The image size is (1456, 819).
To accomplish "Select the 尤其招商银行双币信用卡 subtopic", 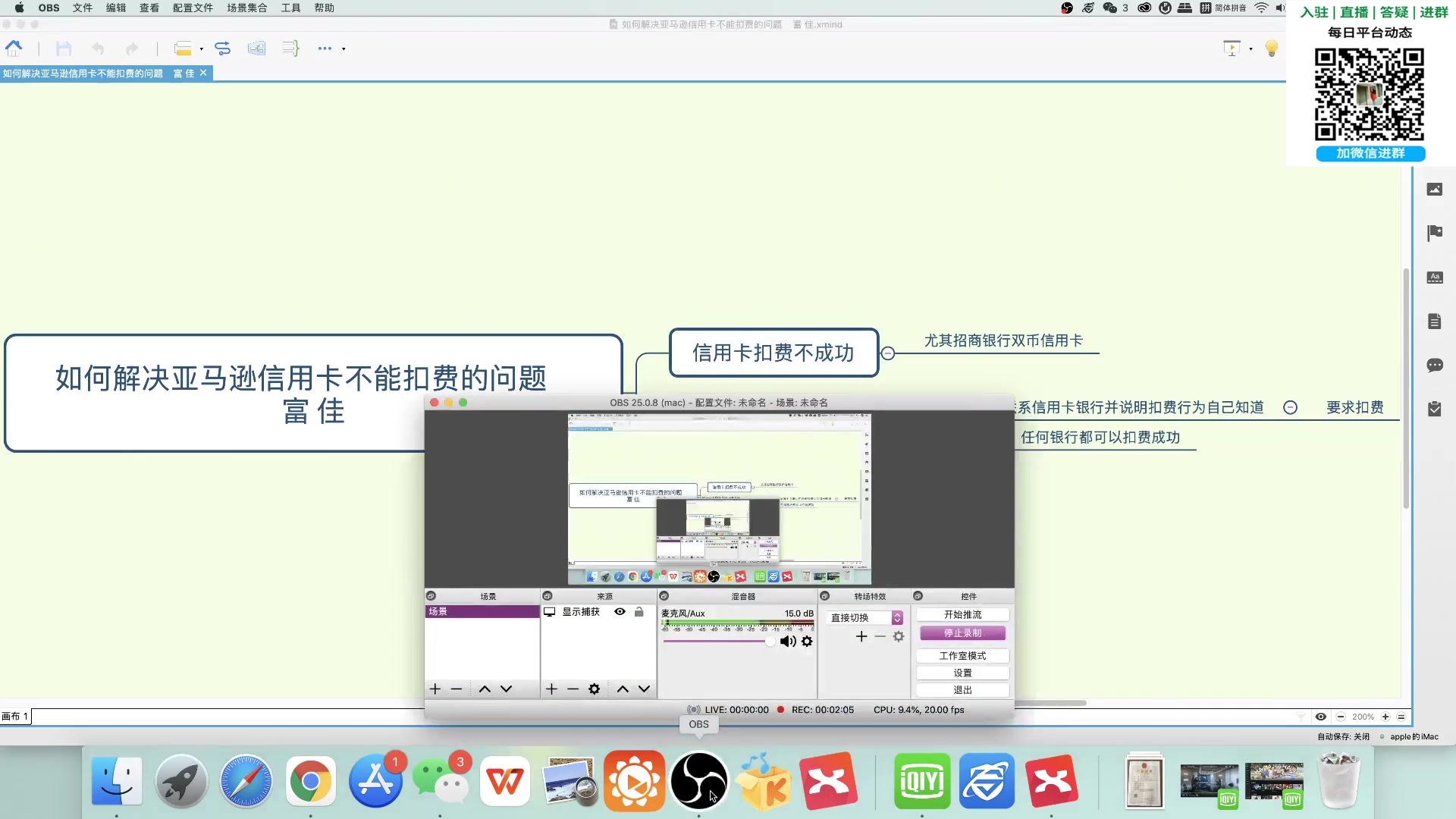I will click(1003, 340).
